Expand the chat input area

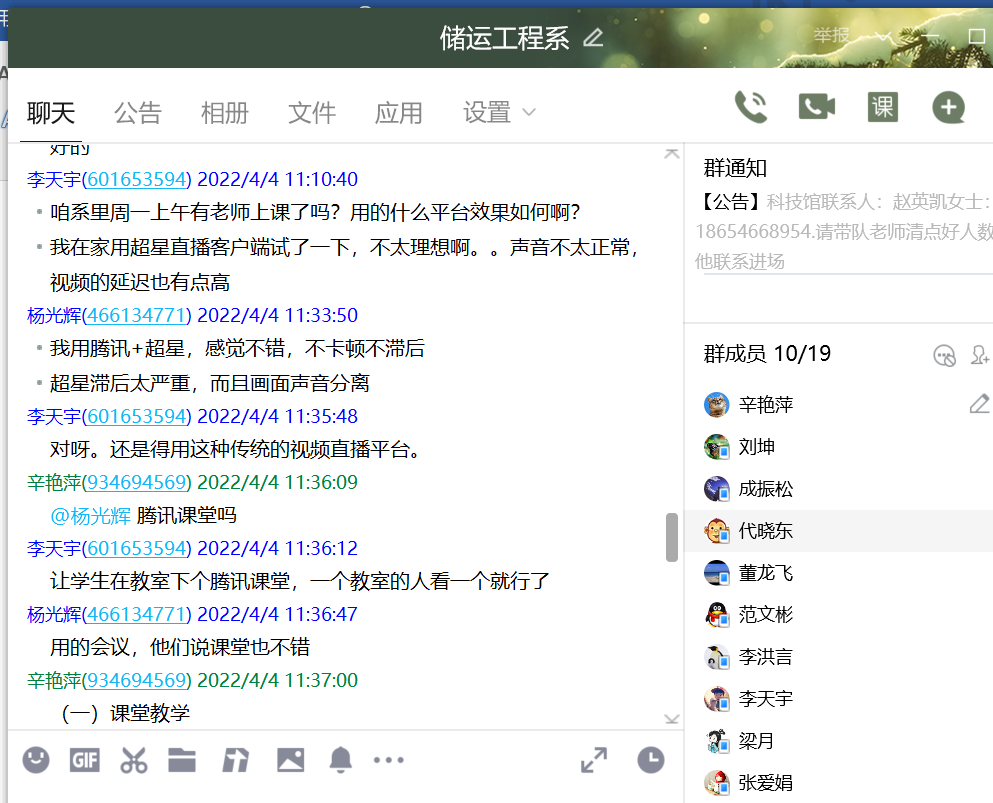594,760
